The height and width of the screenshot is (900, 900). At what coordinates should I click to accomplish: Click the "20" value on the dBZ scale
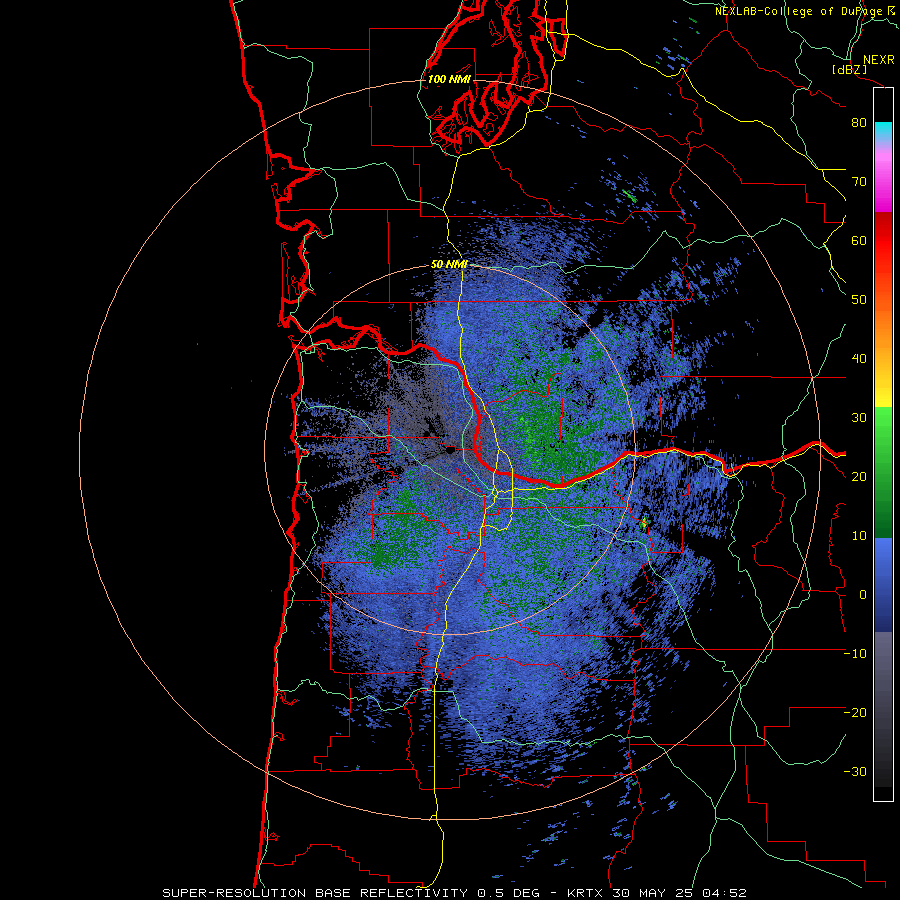[859, 477]
